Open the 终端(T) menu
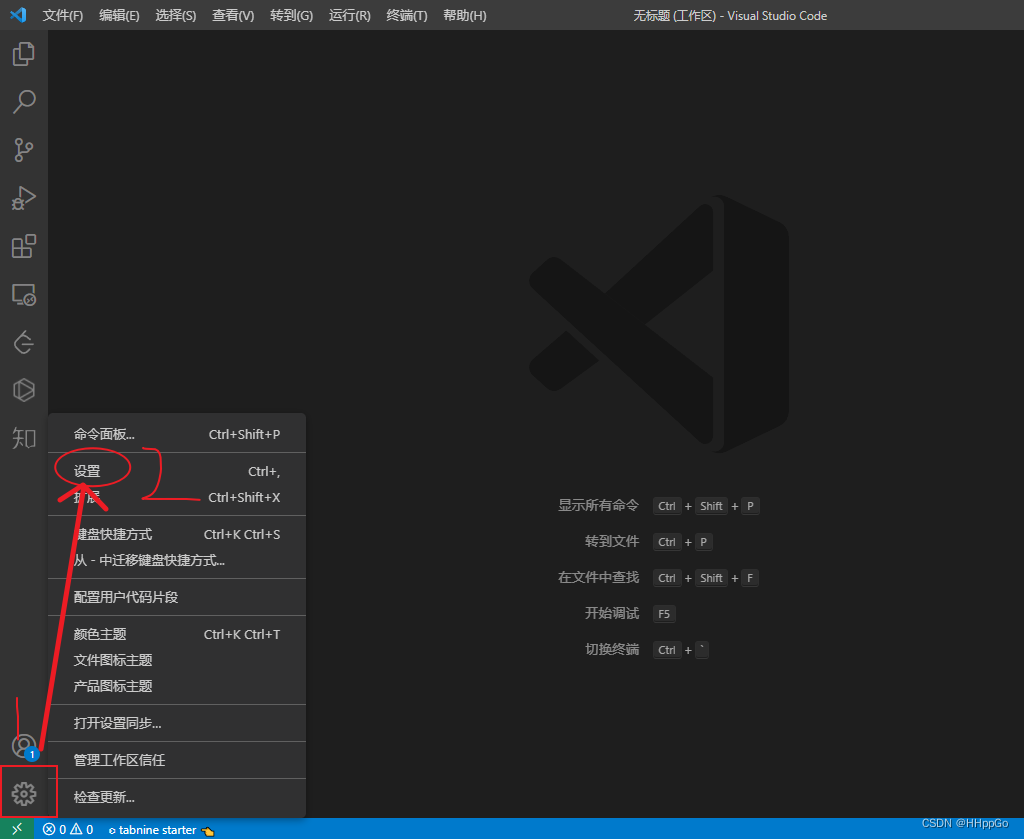The width and height of the screenshot is (1024, 839). pos(407,15)
